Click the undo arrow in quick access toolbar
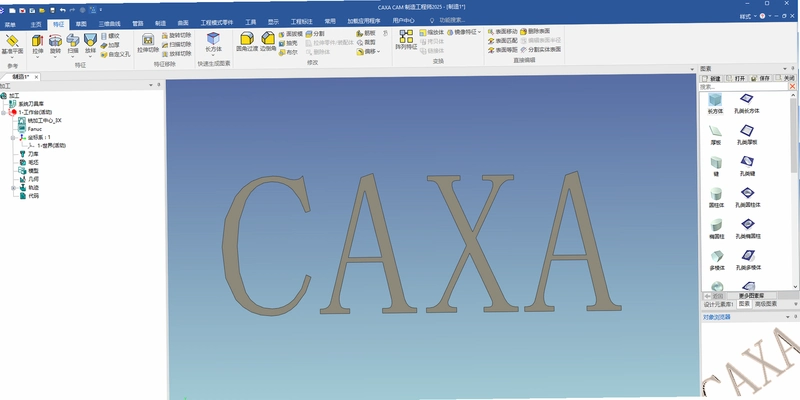Image resolution: width=800 pixels, height=400 pixels. tap(62, 10)
